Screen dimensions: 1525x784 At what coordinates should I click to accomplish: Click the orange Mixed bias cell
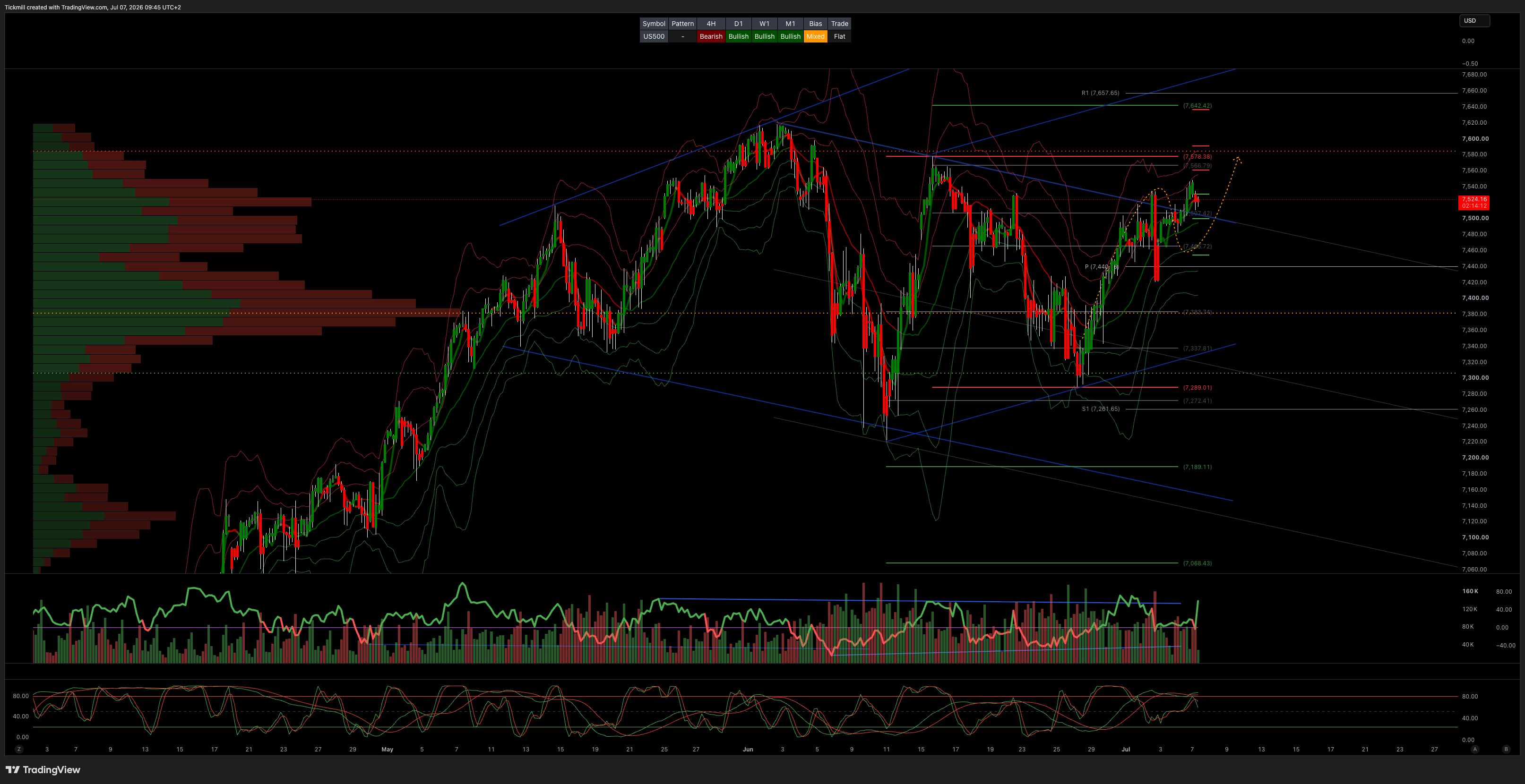815,37
